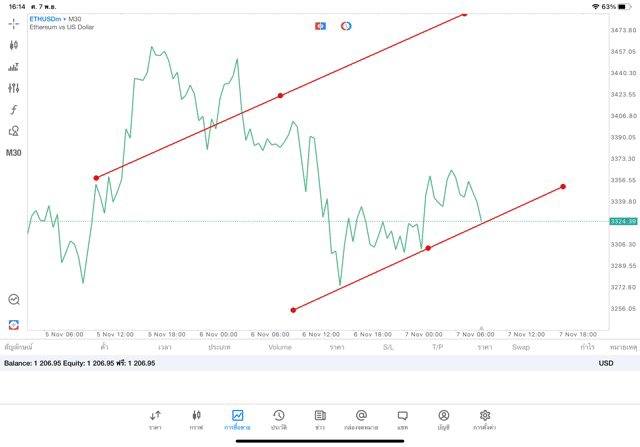Viewport: 640px width, 447px height.
Task: Sort positions by Swap column header
Action: pyautogui.click(x=521, y=347)
